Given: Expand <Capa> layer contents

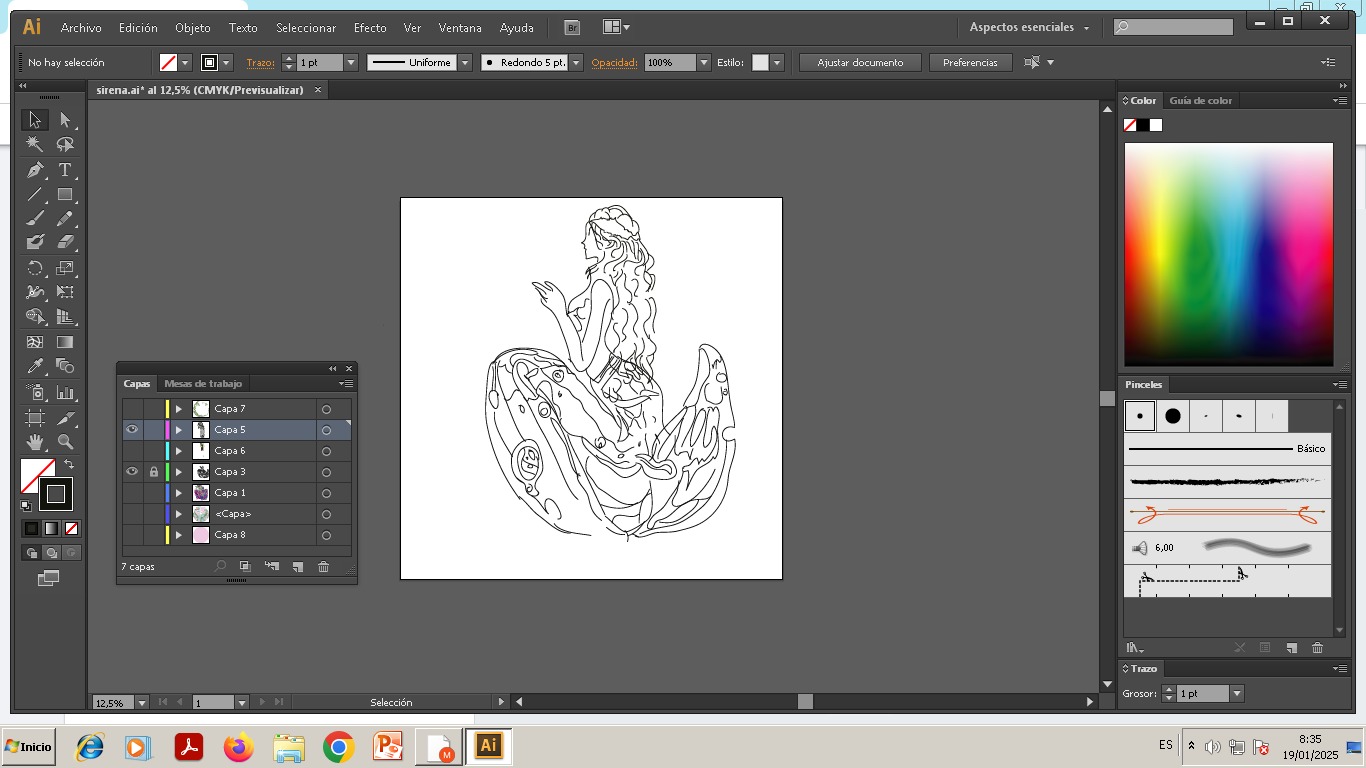Looking at the screenshot, I should tap(179, 514).
